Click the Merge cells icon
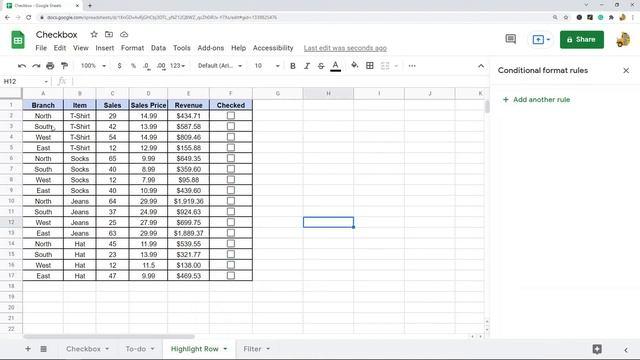Screen dimensions: 640x360 385,66
